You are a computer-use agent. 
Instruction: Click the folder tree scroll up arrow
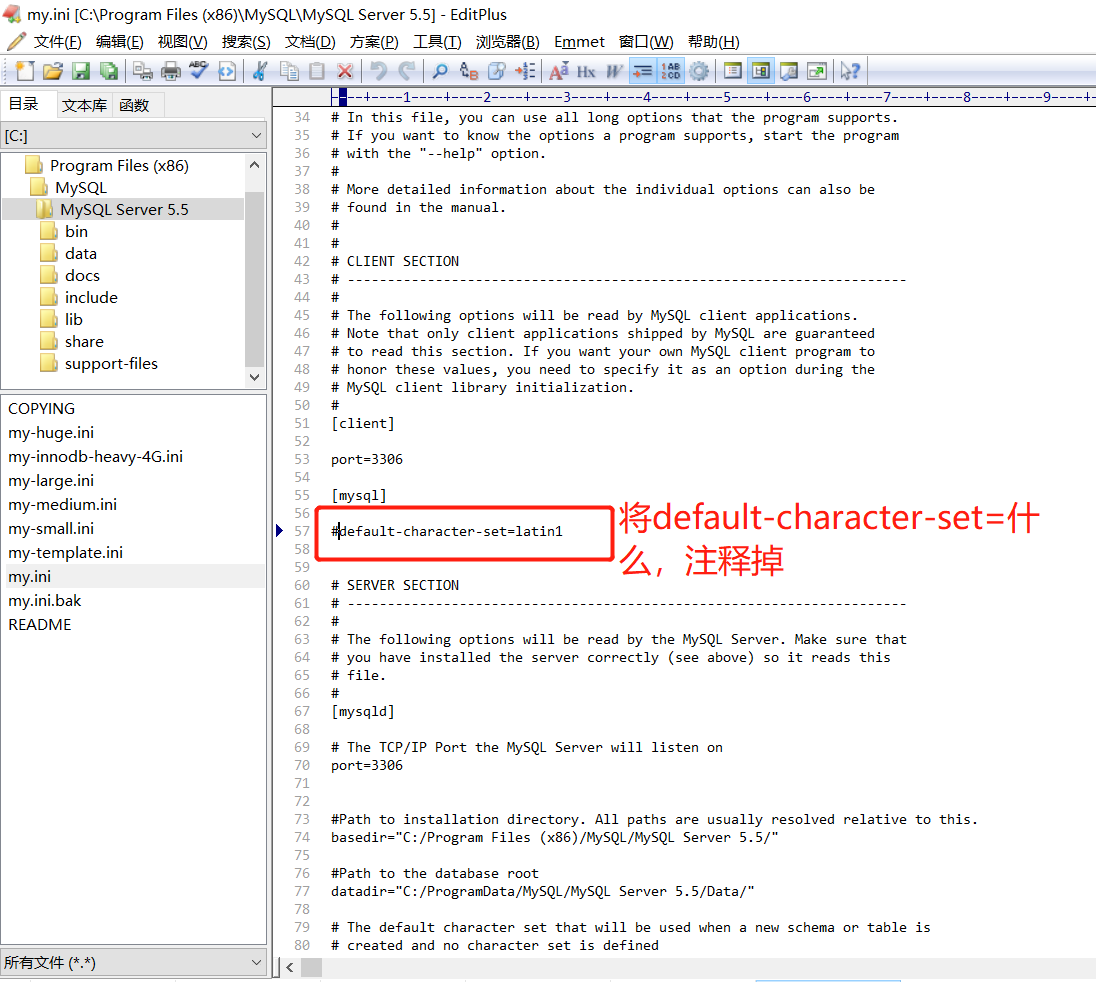(x=254, y=165)
